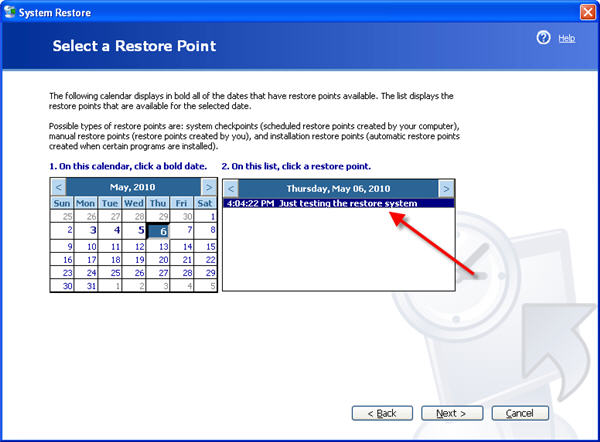
Task: Pick May 5 on the calendar
Action: tap(140, 230)
